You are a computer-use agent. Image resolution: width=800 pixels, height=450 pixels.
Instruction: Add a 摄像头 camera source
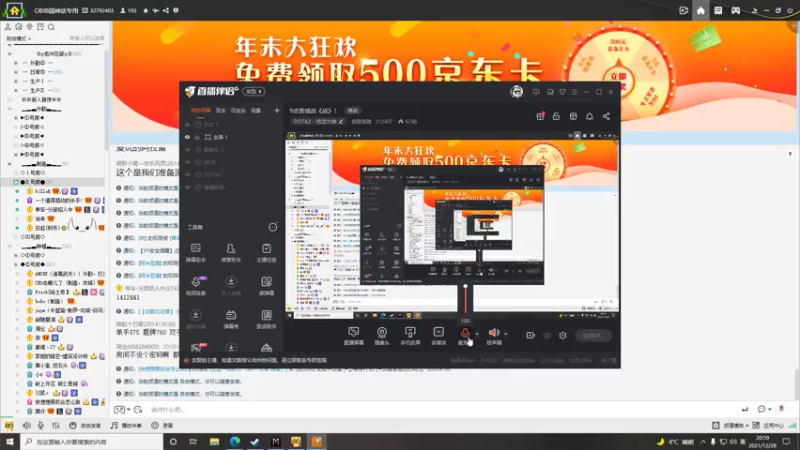(x=382, y=336)
